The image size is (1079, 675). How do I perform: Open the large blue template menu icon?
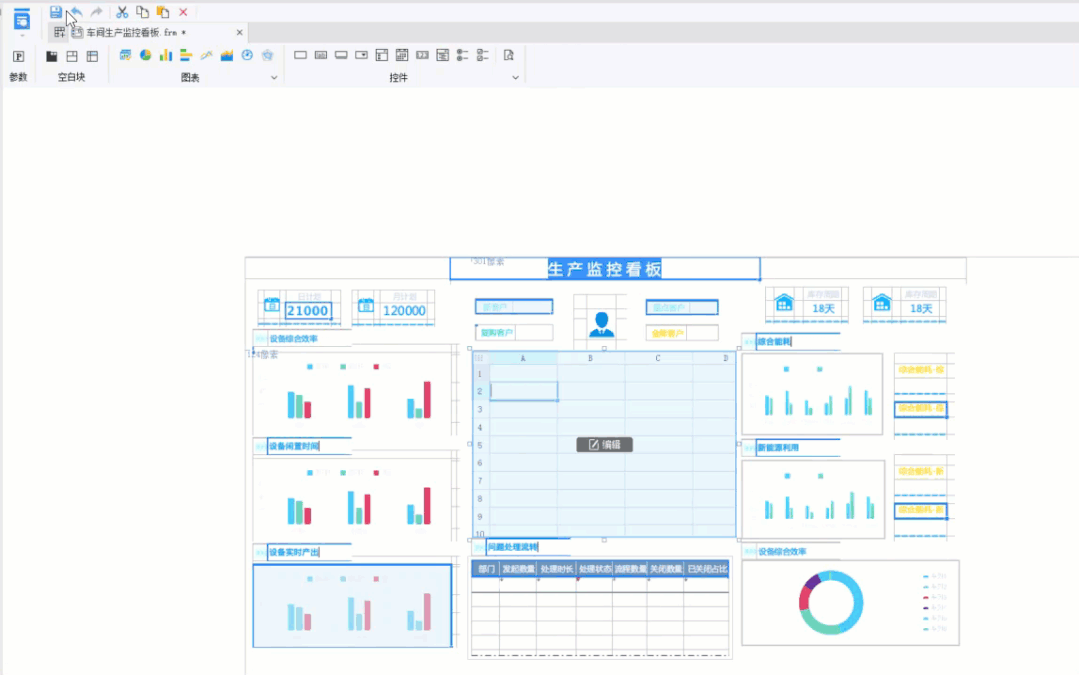[22, 19]
